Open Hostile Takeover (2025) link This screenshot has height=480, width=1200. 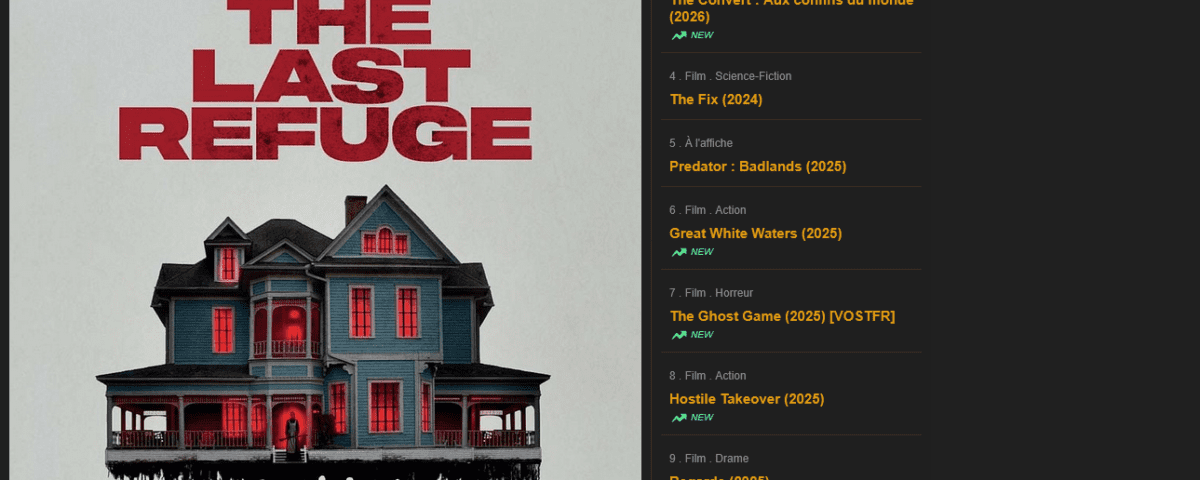pyautogui.click(x=747, y=399)
